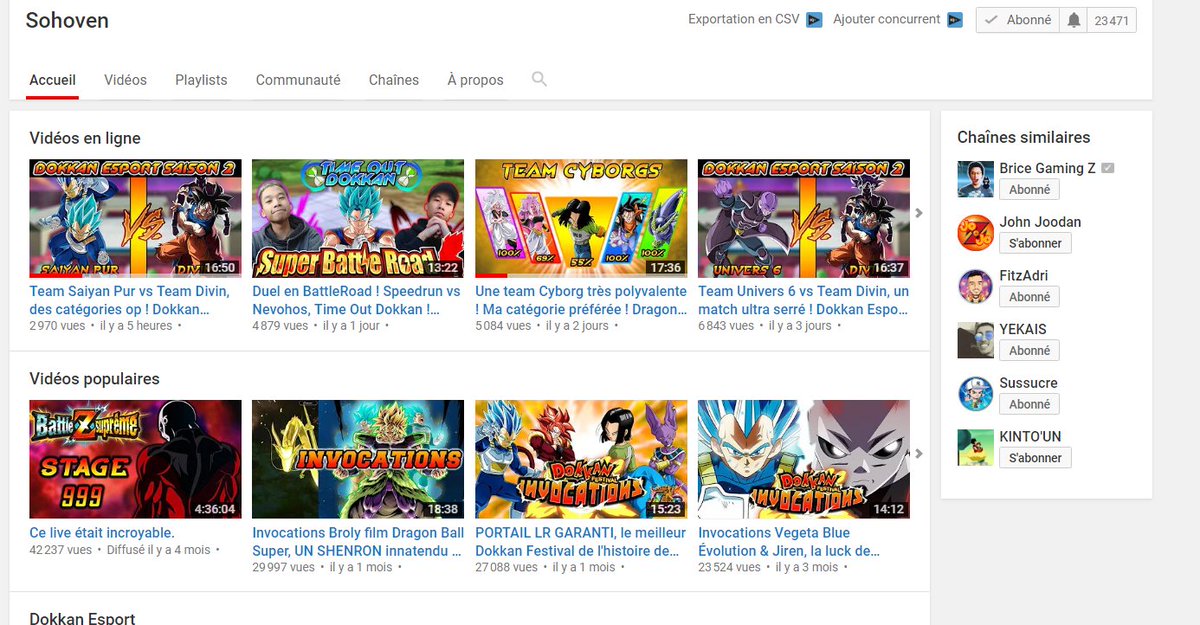Click the Team Cyborgs 17:36 thumbnail
1200x625 pixels.
[581, 218]
